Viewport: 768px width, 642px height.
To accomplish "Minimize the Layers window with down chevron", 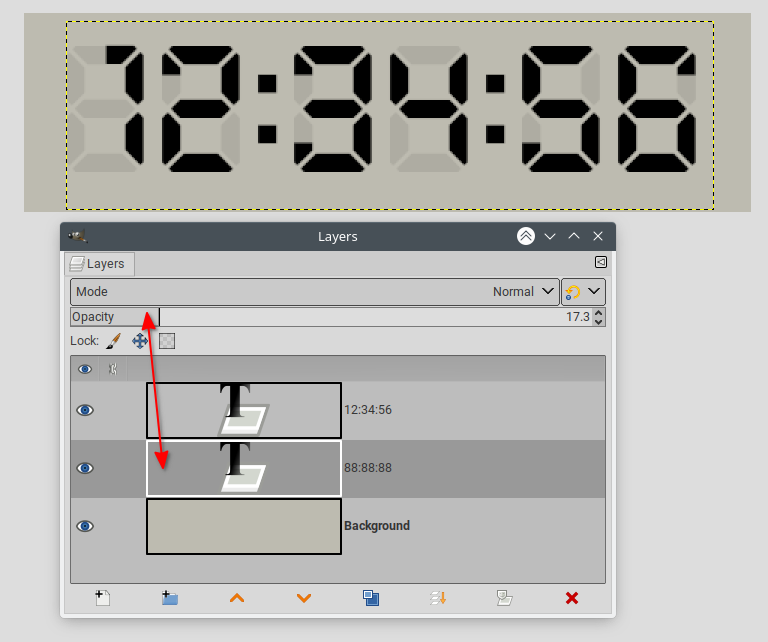I will [x=550, y=237].
